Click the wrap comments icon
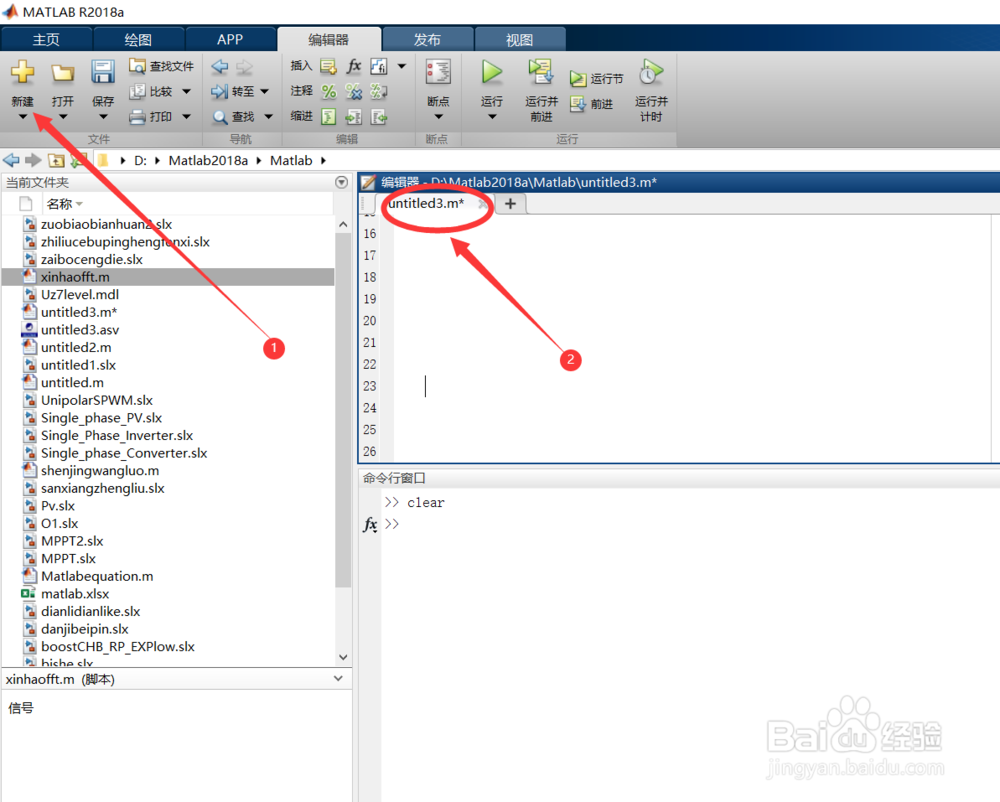1000x802 pixels. [x=379, y=92]
